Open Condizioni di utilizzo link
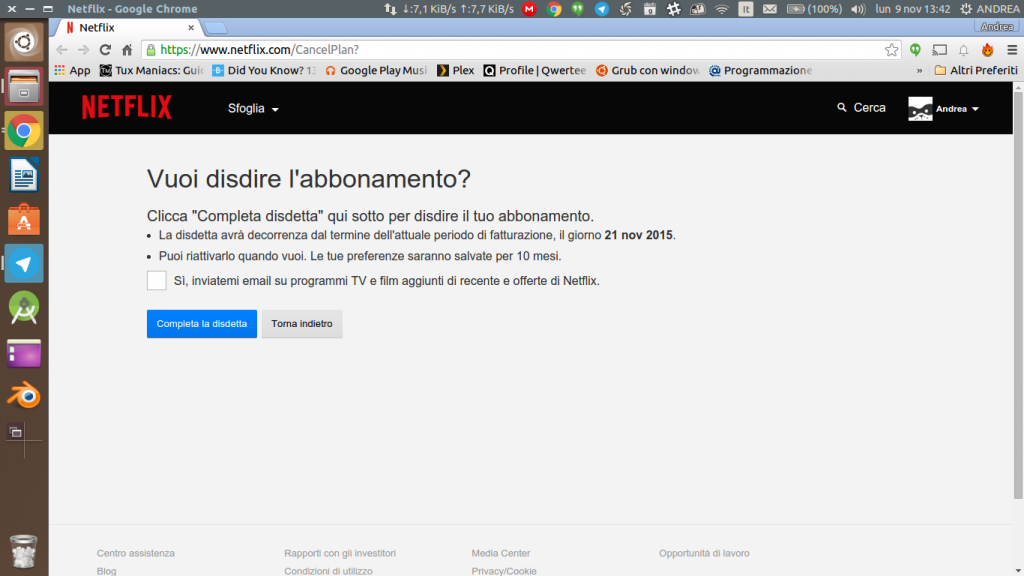This screenshot has width=1024, height=576. coord(328,571)
